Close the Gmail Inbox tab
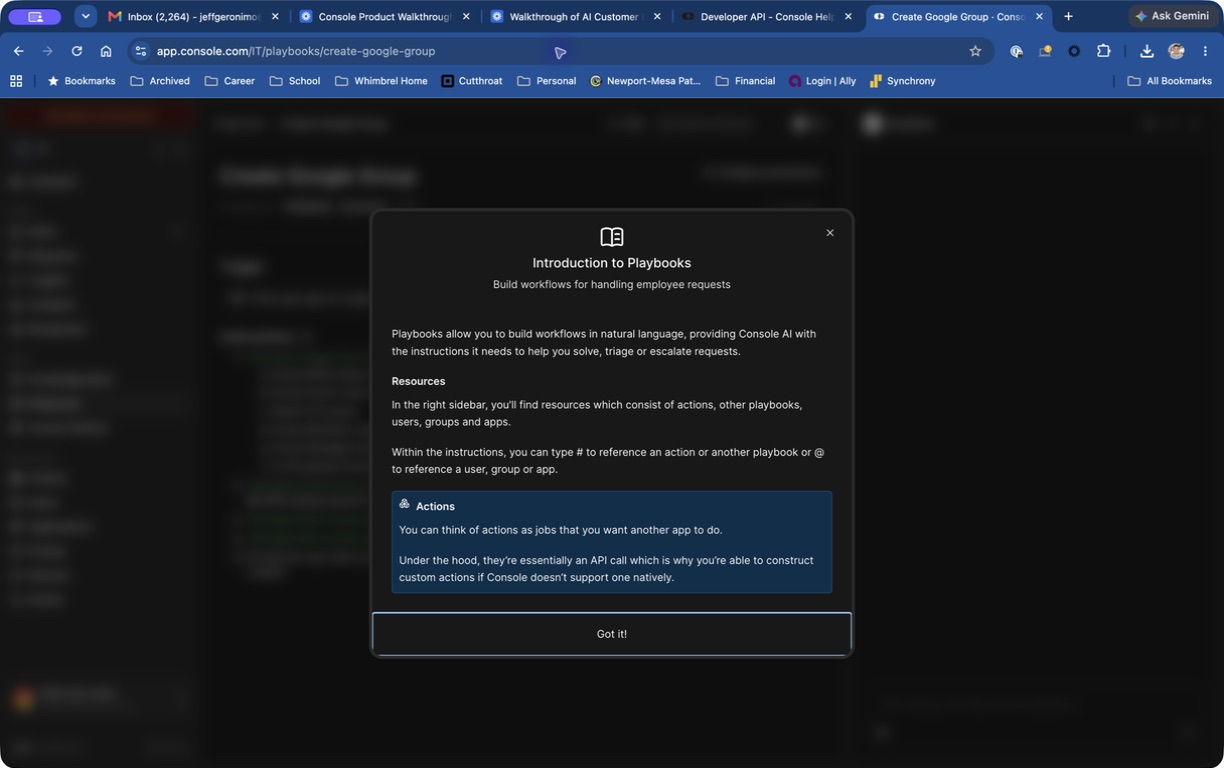 tap(274, 17)
